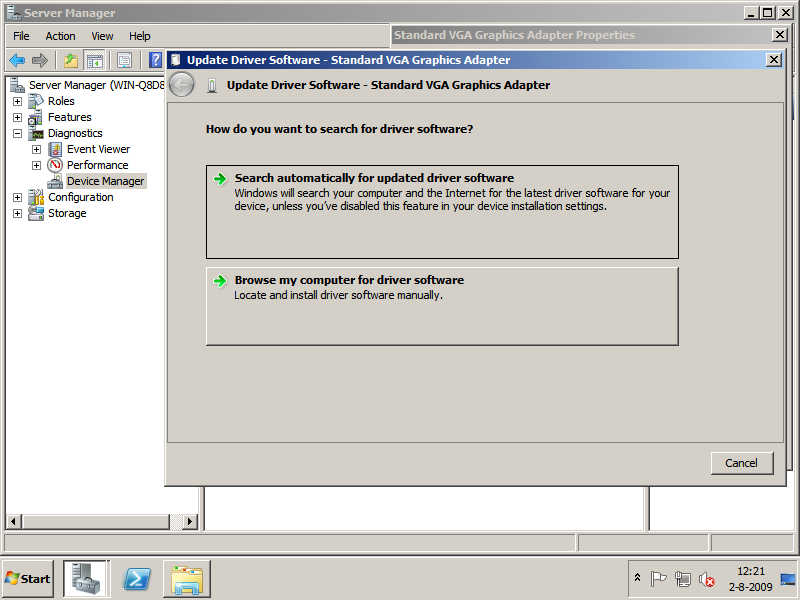Open the File menu
This screenshot has height=600, width=800.
coord(21,36)
